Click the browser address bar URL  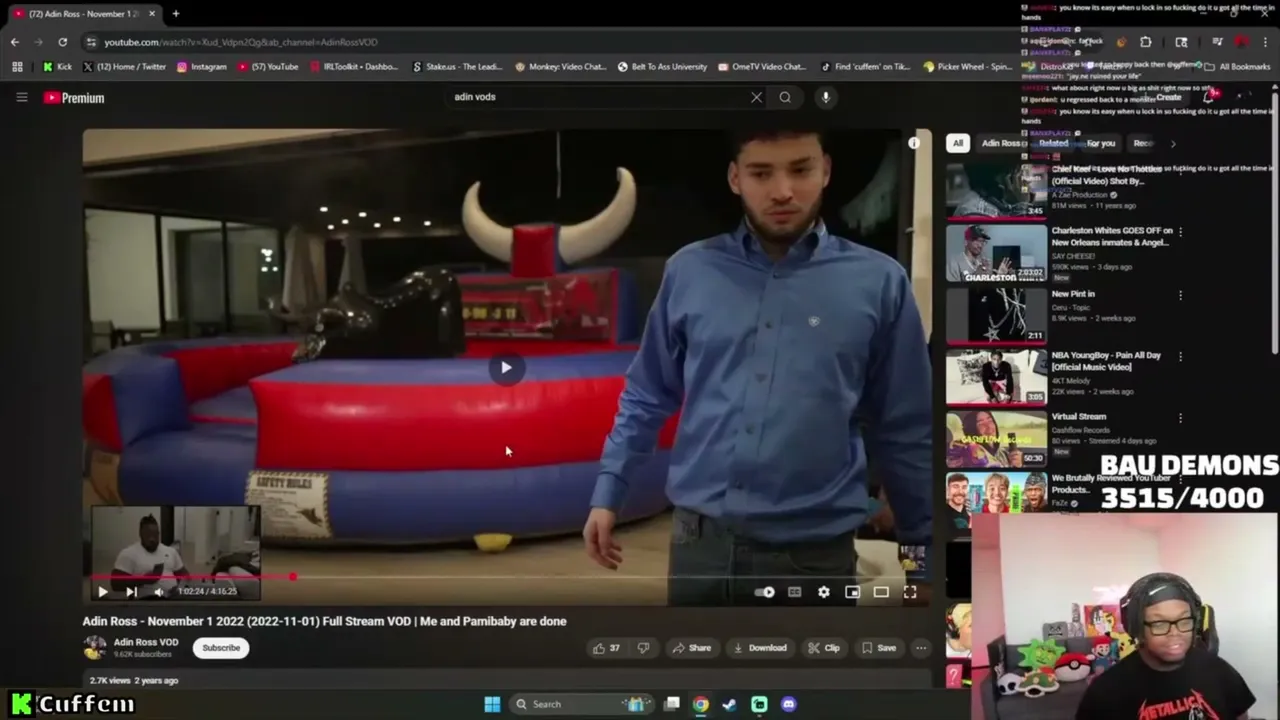coord(241,42)
